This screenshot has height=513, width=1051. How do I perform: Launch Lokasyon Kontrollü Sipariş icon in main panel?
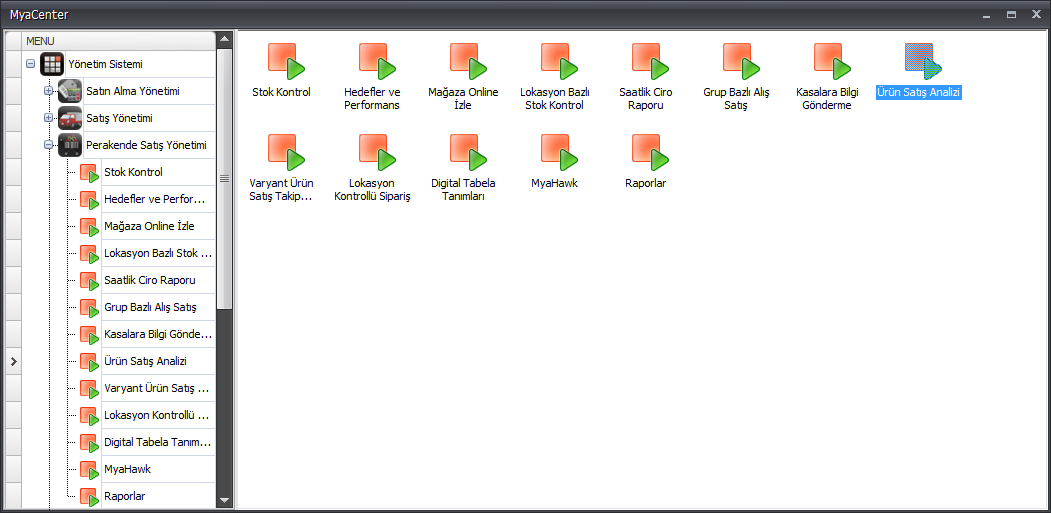(x=377, y=152)
